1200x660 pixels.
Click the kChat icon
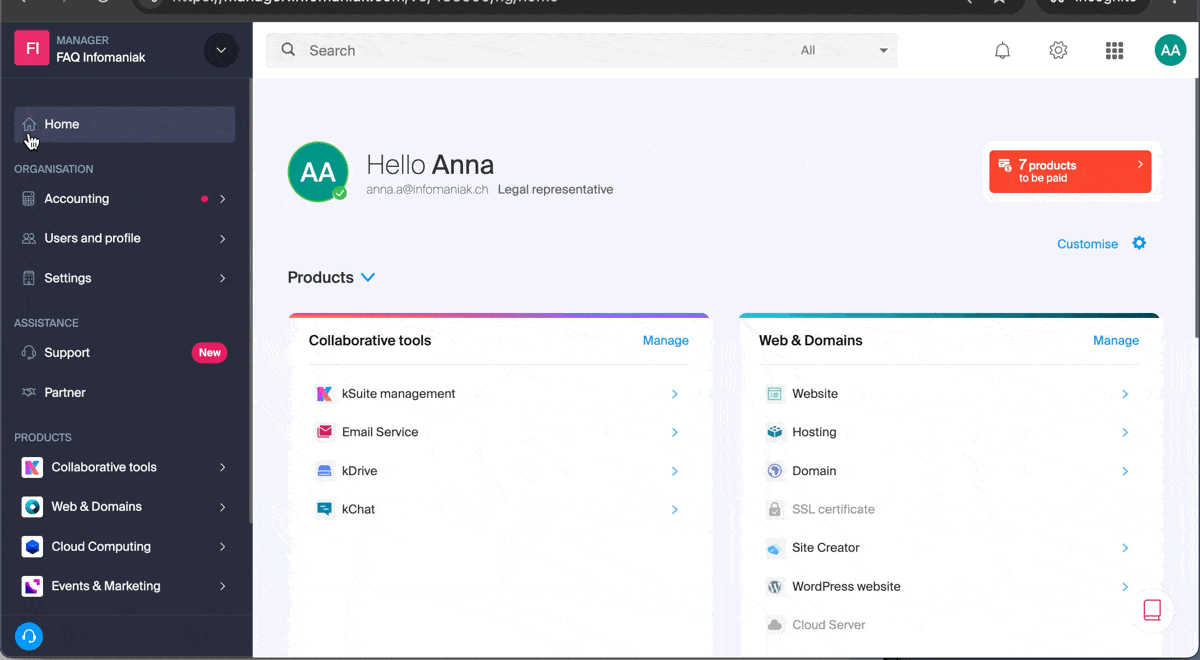[x=324, y=509]
